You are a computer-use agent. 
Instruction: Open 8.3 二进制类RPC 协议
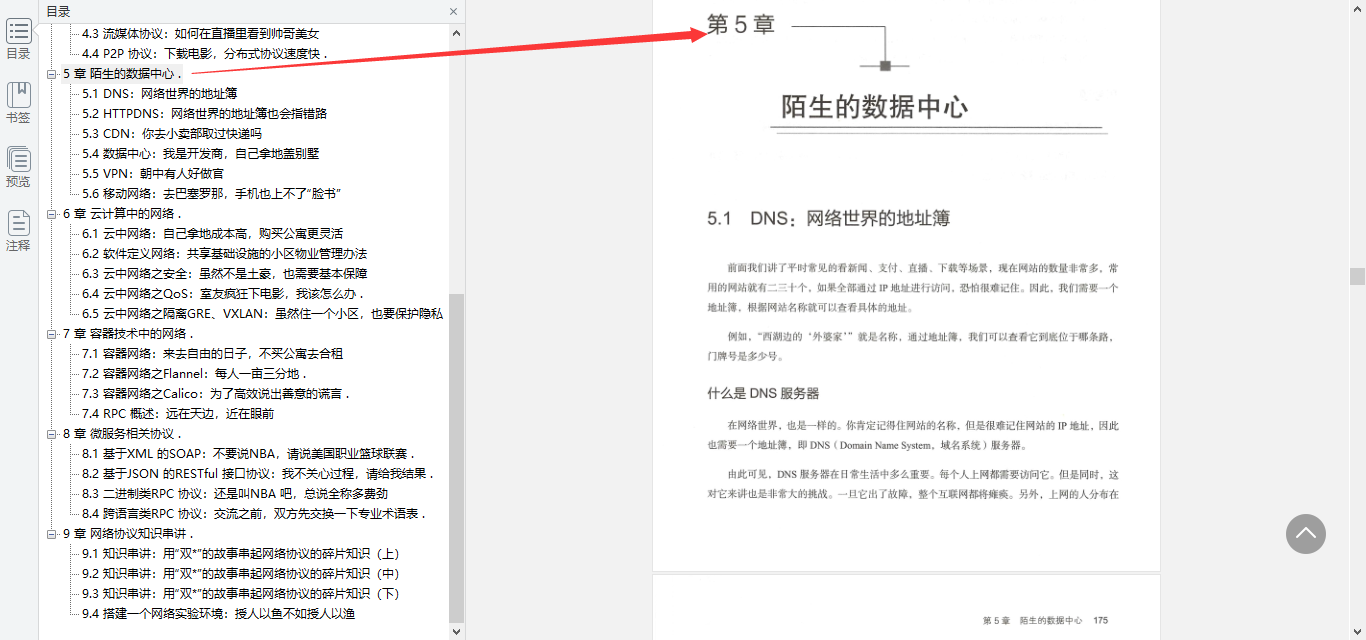pos(235,494)
